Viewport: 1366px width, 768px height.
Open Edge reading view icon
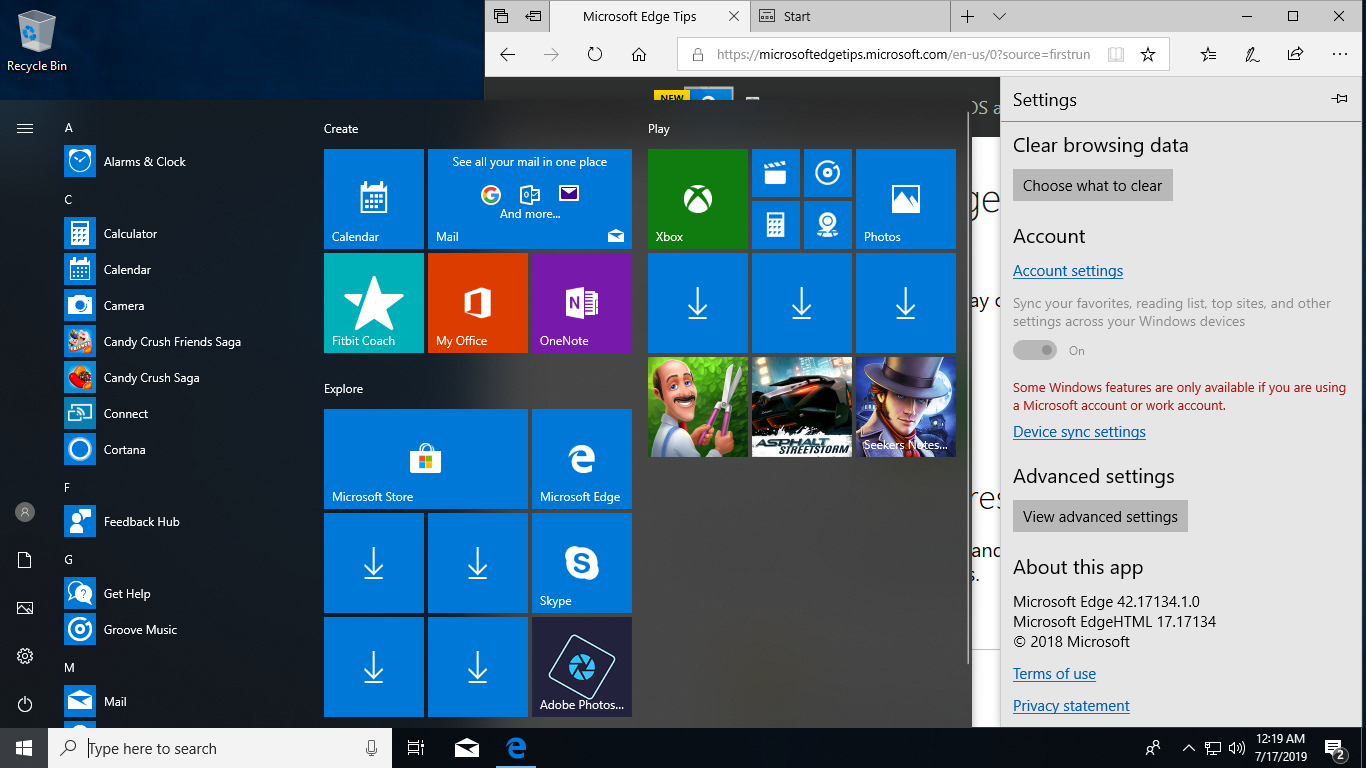click(x=1116, y=54)
